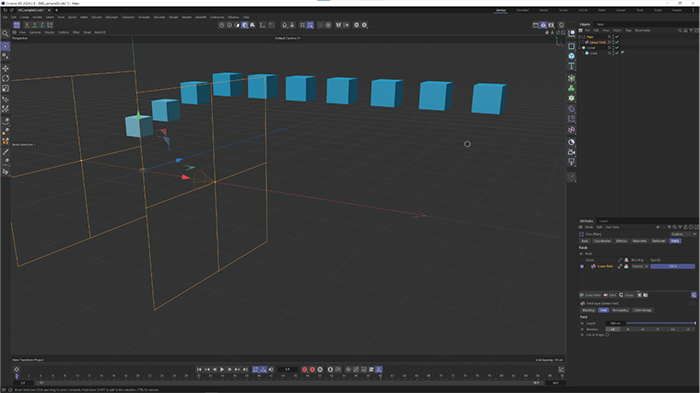Click the Cube primitive icon in right palette

tap(571, 56)
